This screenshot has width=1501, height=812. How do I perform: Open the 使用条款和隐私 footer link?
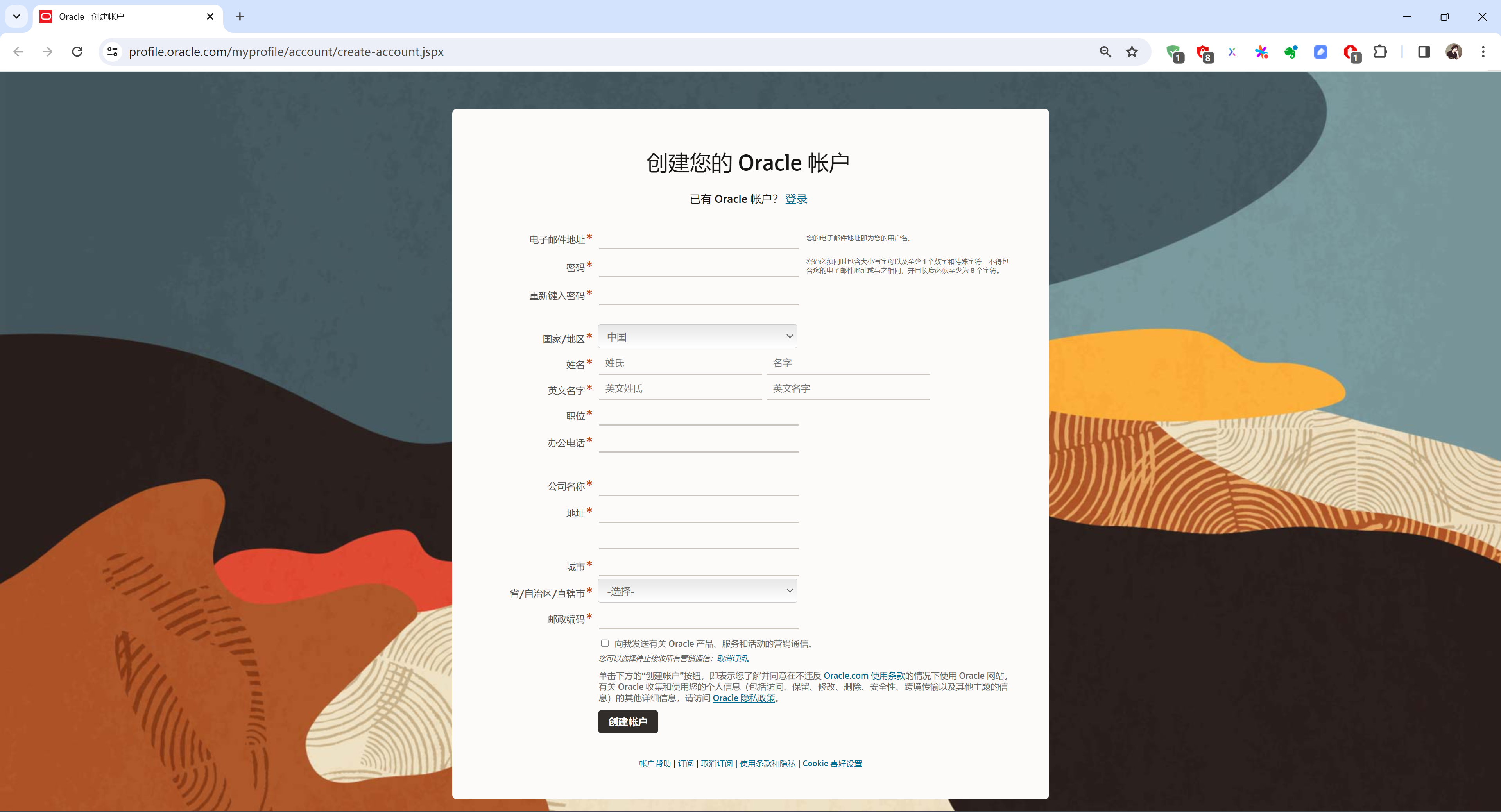coord(767,764)
